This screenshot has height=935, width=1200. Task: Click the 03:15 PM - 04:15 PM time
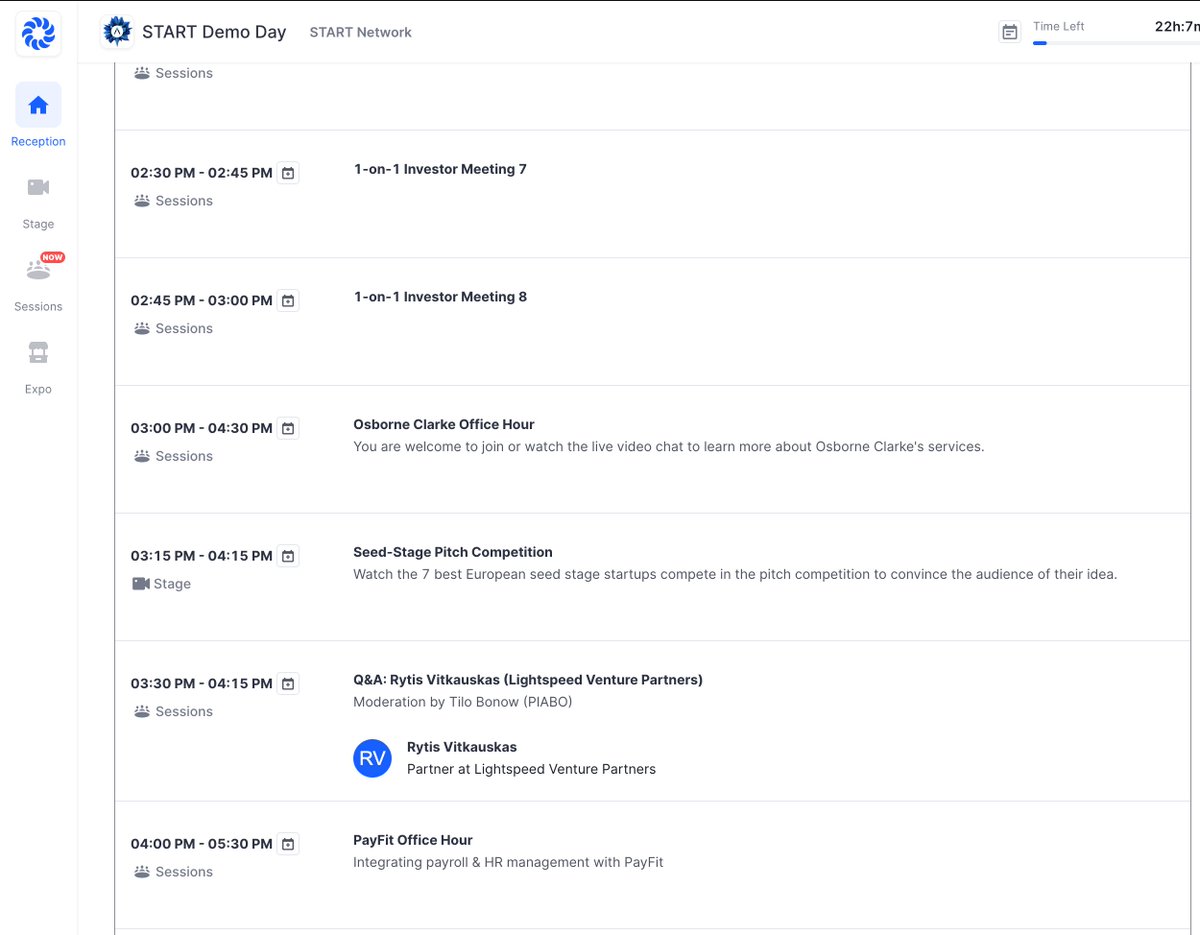(x=202, y=556)
